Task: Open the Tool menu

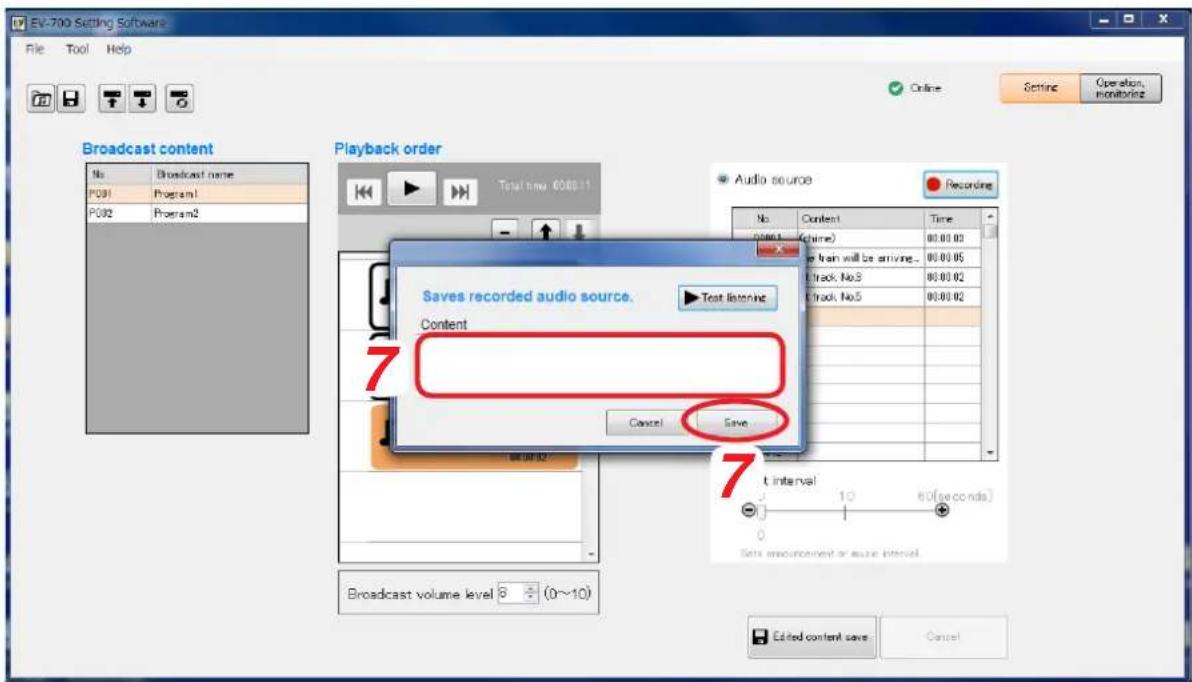Action: click(77, 49)
